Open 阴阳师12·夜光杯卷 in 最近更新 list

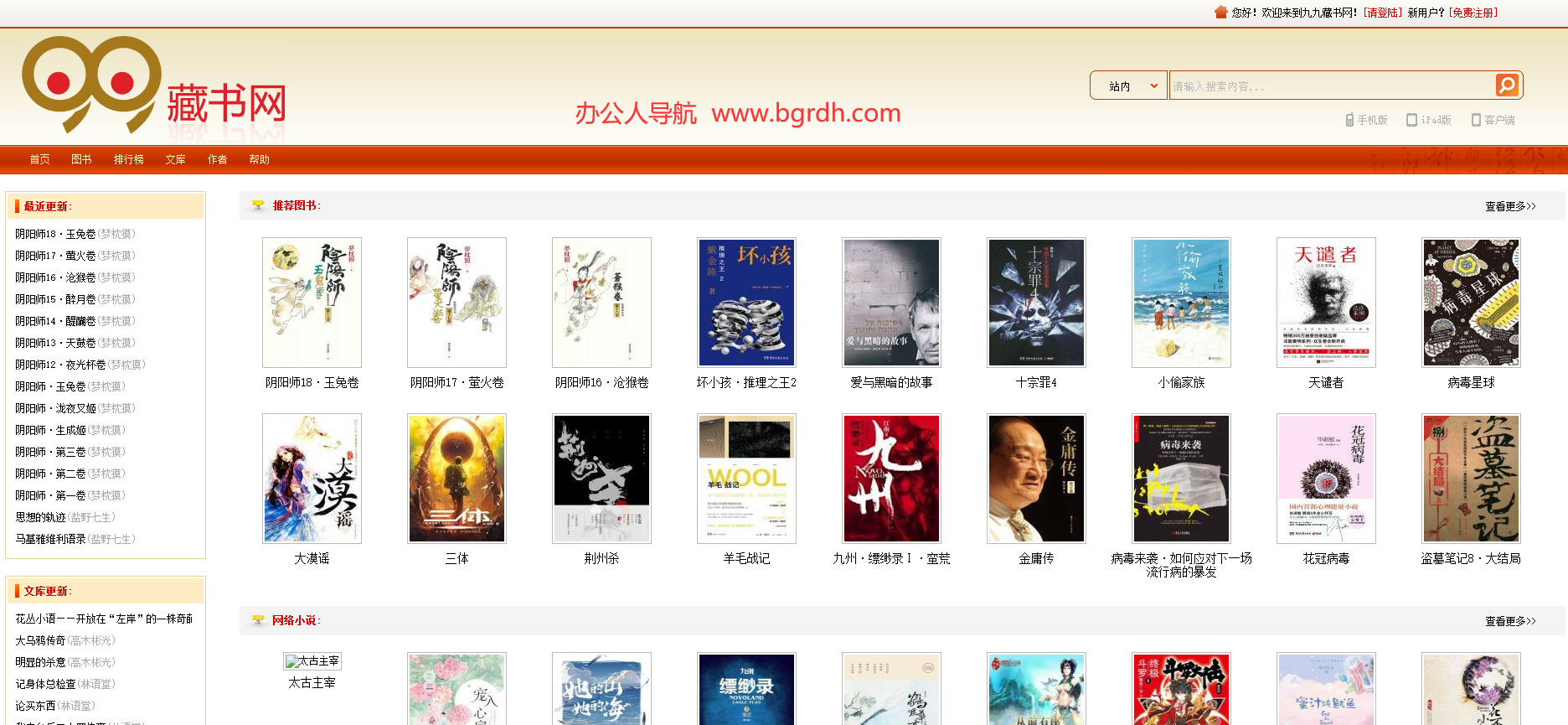(60, 365)
